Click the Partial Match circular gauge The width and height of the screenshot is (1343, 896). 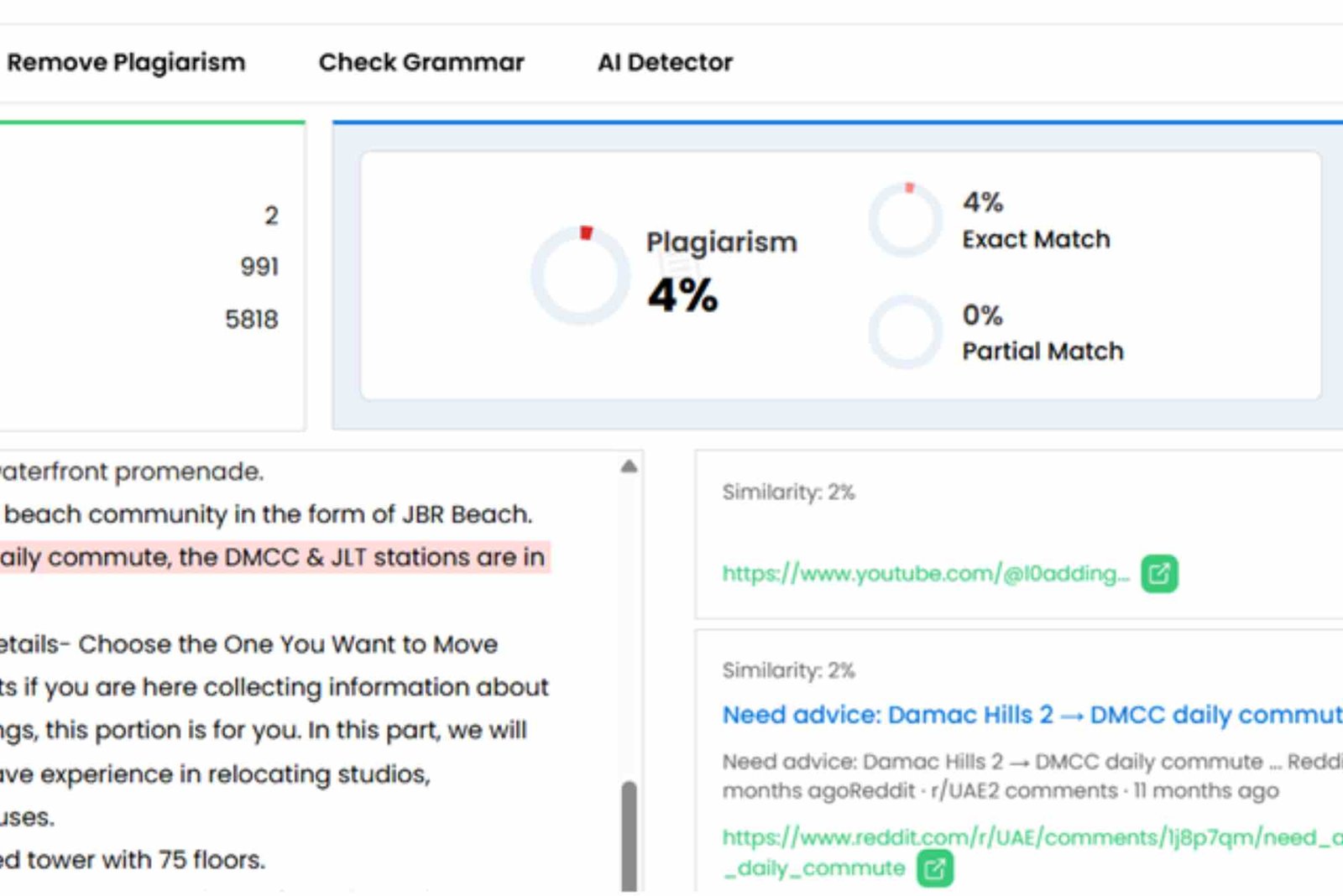(906, 332)
